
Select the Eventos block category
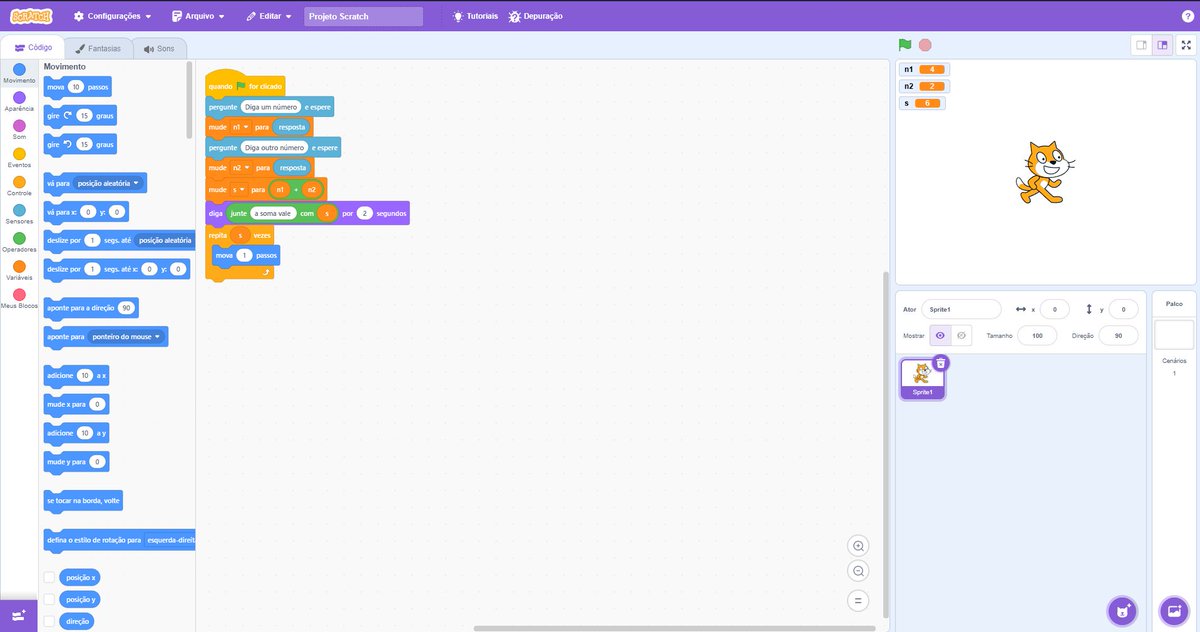19,158
